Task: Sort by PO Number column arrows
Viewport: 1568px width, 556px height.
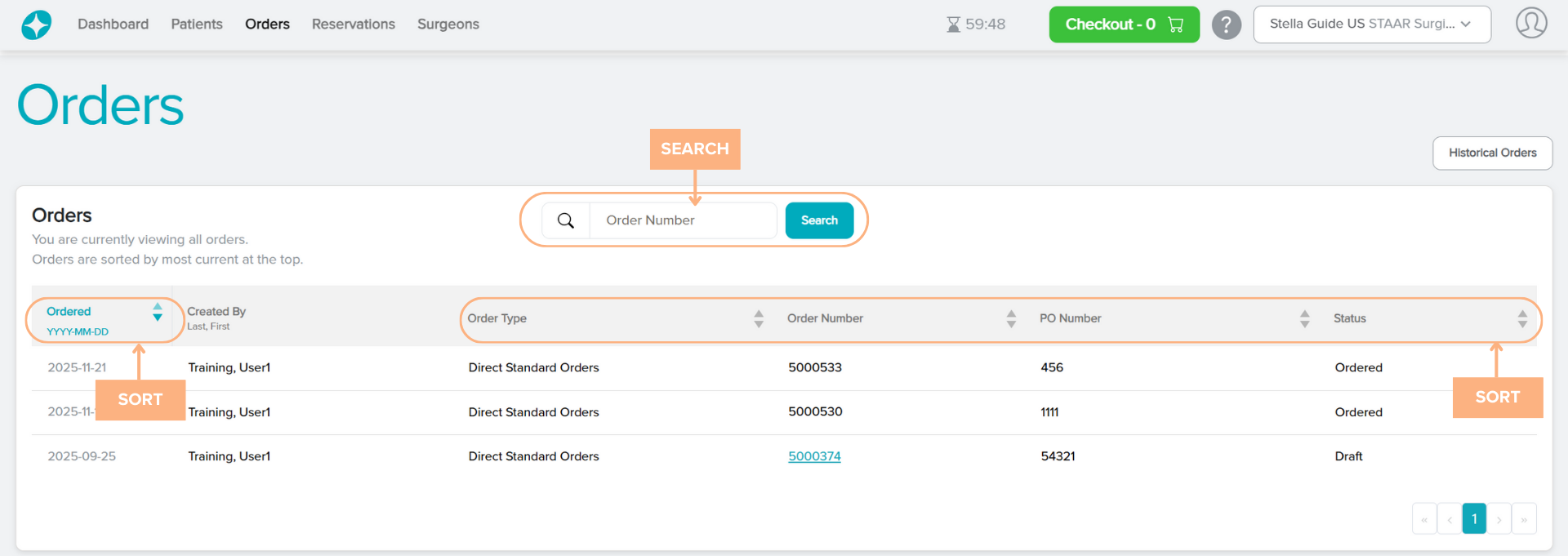Action: click(1304, 318)
